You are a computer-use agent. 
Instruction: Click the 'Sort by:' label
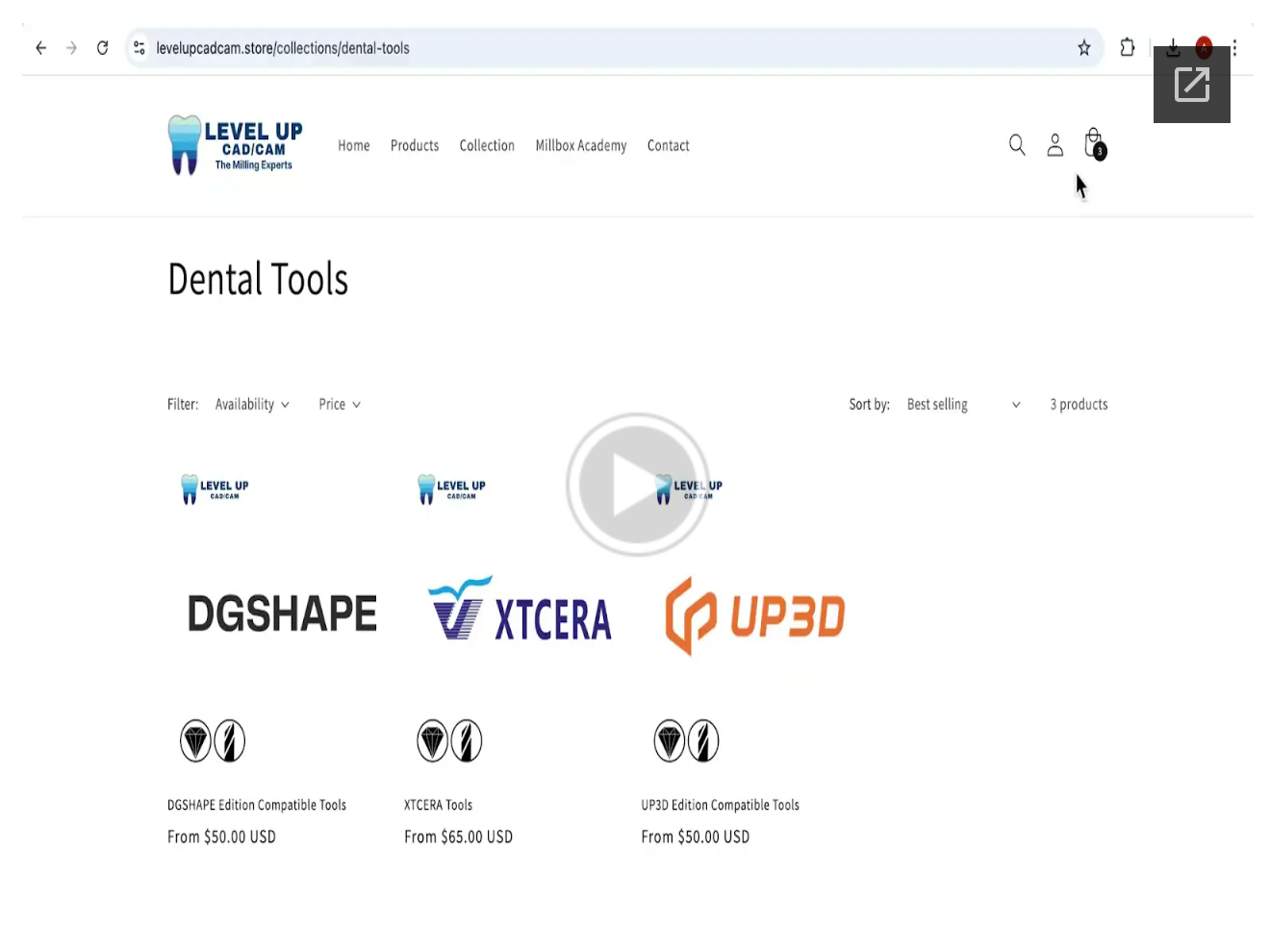[870, 404]
